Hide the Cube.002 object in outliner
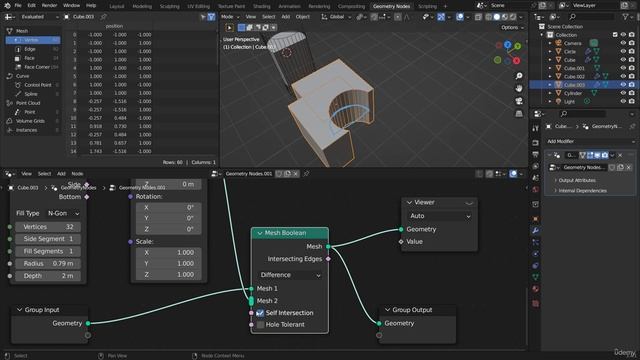The image size is (640, 360). 623,76
